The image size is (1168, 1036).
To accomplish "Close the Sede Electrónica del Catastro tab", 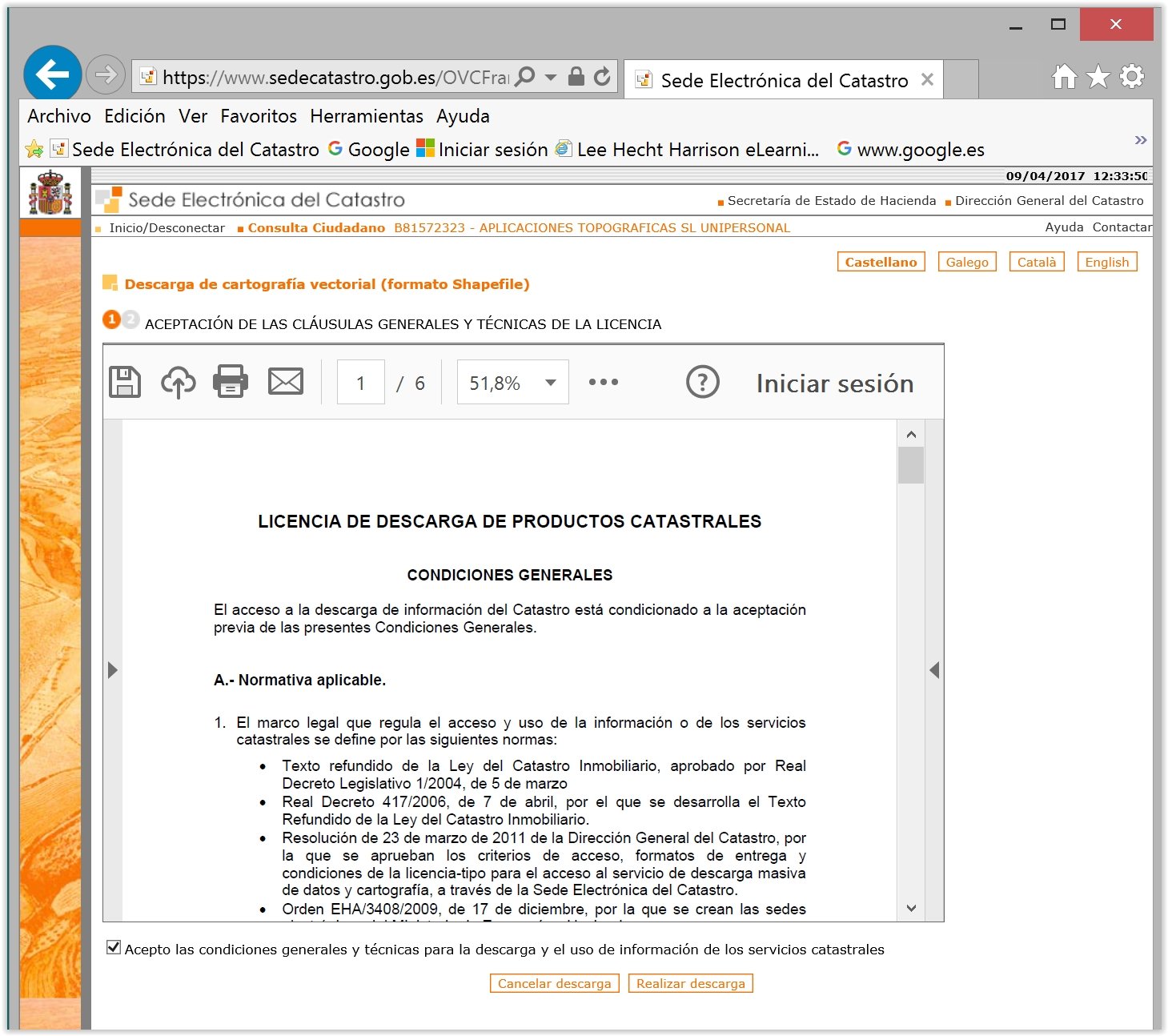I will [x=927, y=79].
